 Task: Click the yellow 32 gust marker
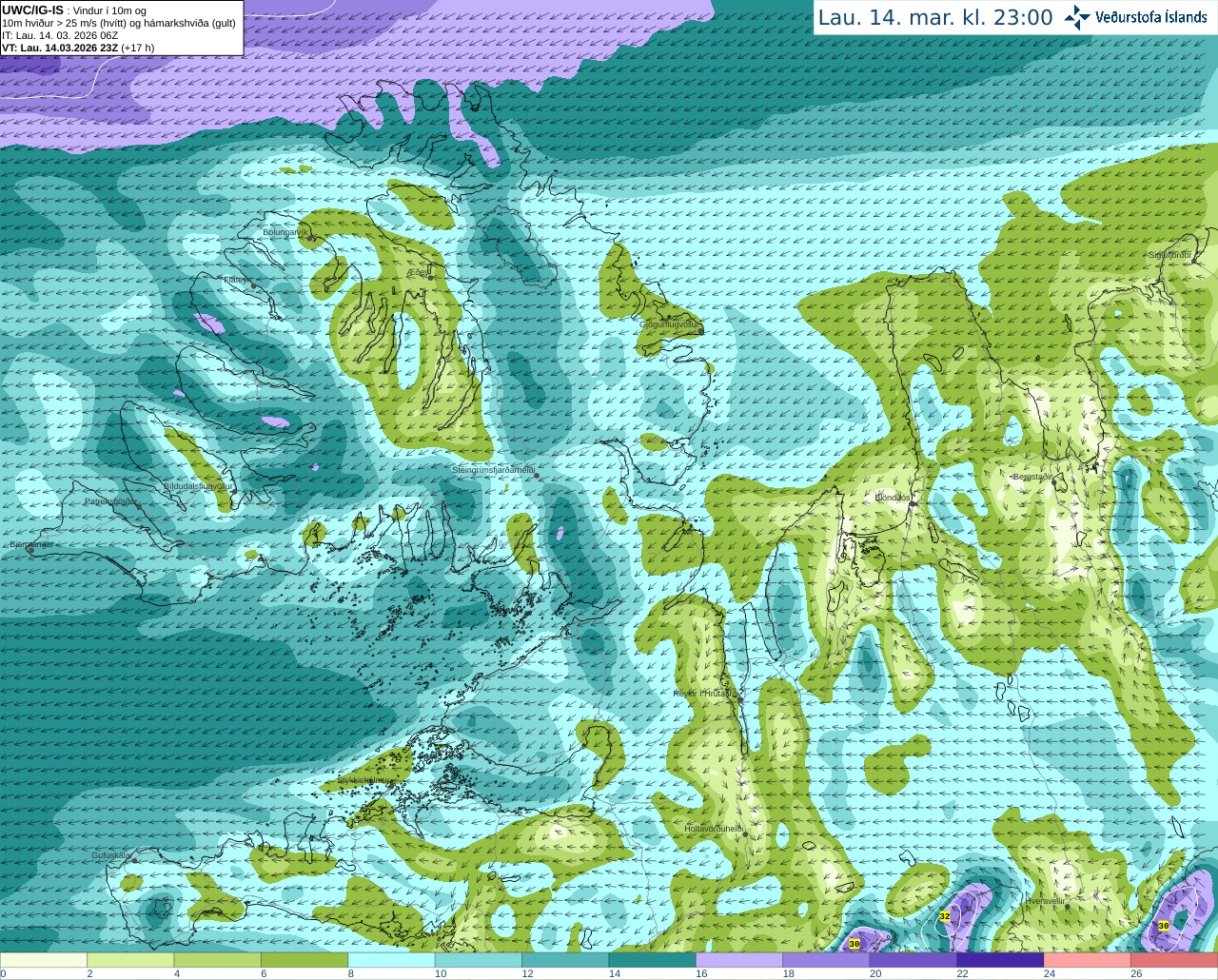pos(945,916)
